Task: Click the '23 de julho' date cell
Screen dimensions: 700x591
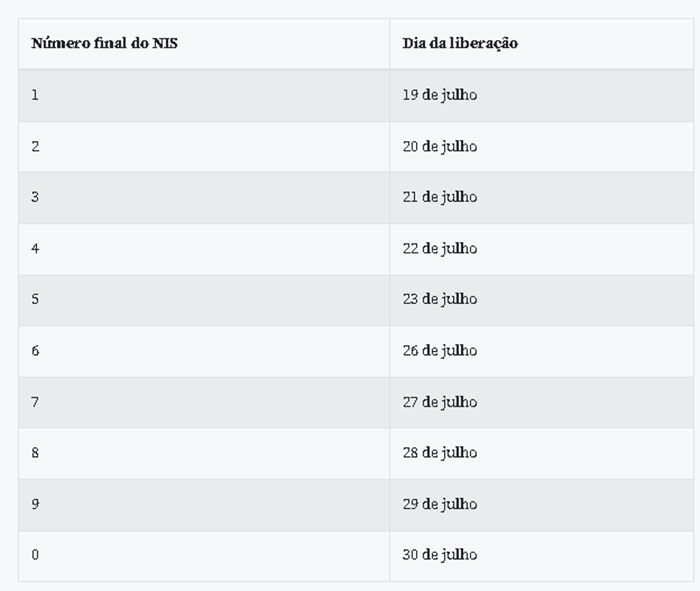Action: [x=440, y=299]
